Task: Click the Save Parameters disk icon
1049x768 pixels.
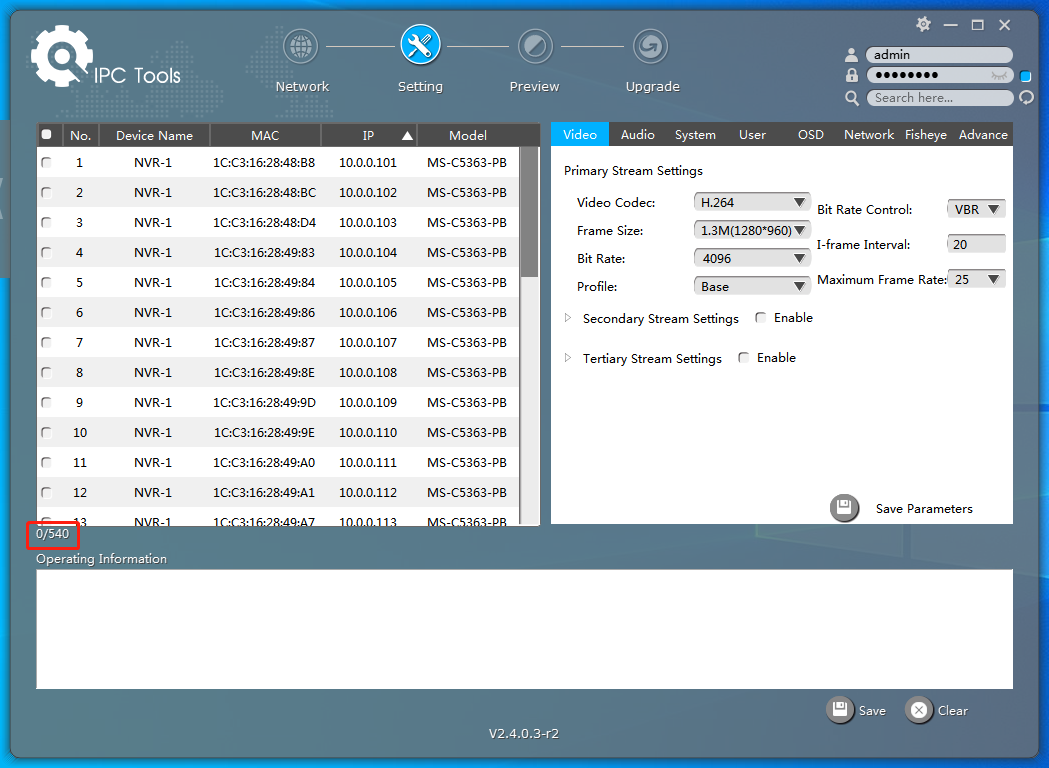Action: pos(844,508)
